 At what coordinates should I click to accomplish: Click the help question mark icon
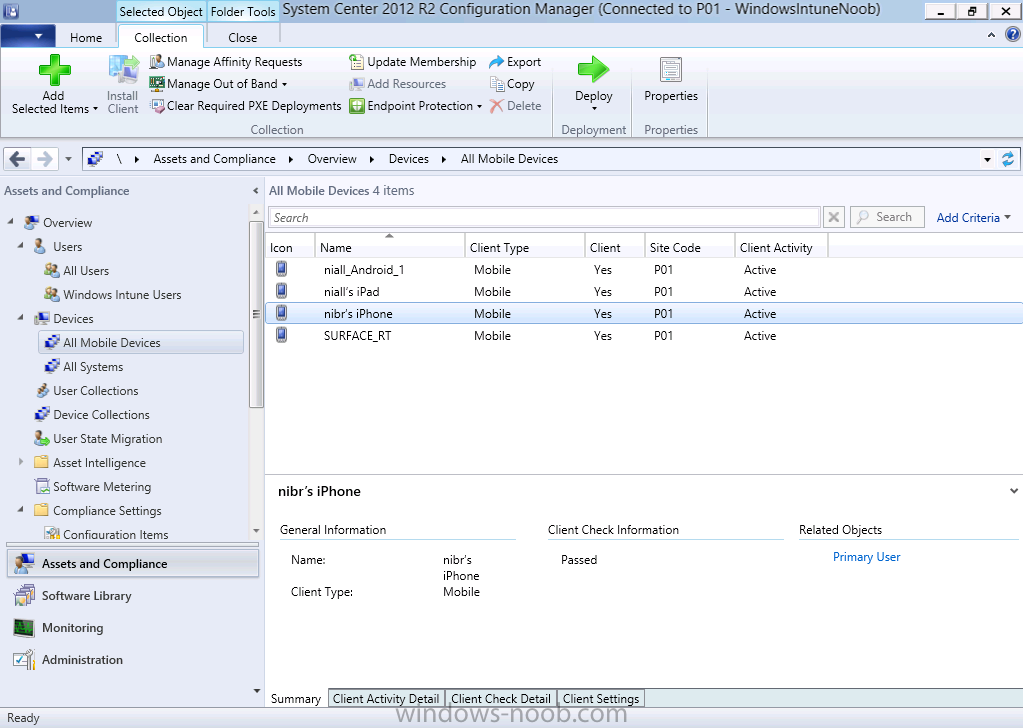click(1013, 35)
